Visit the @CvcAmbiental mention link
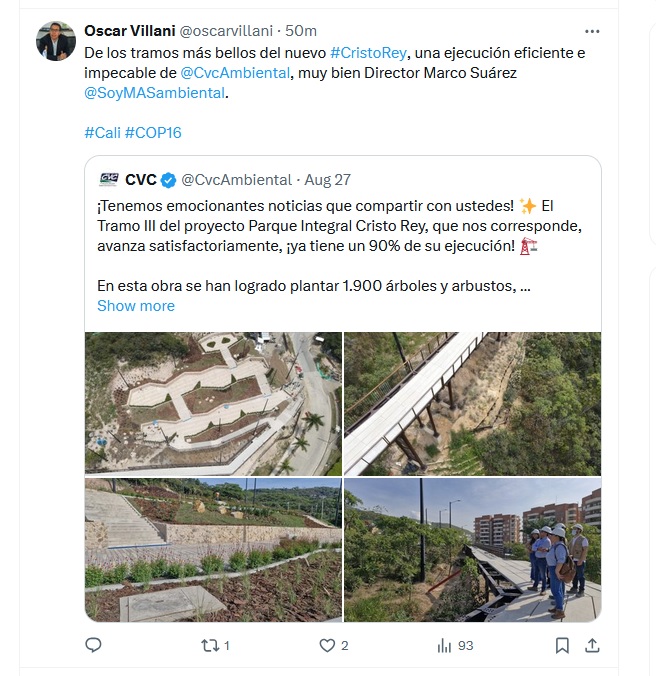 click(235, 73)
